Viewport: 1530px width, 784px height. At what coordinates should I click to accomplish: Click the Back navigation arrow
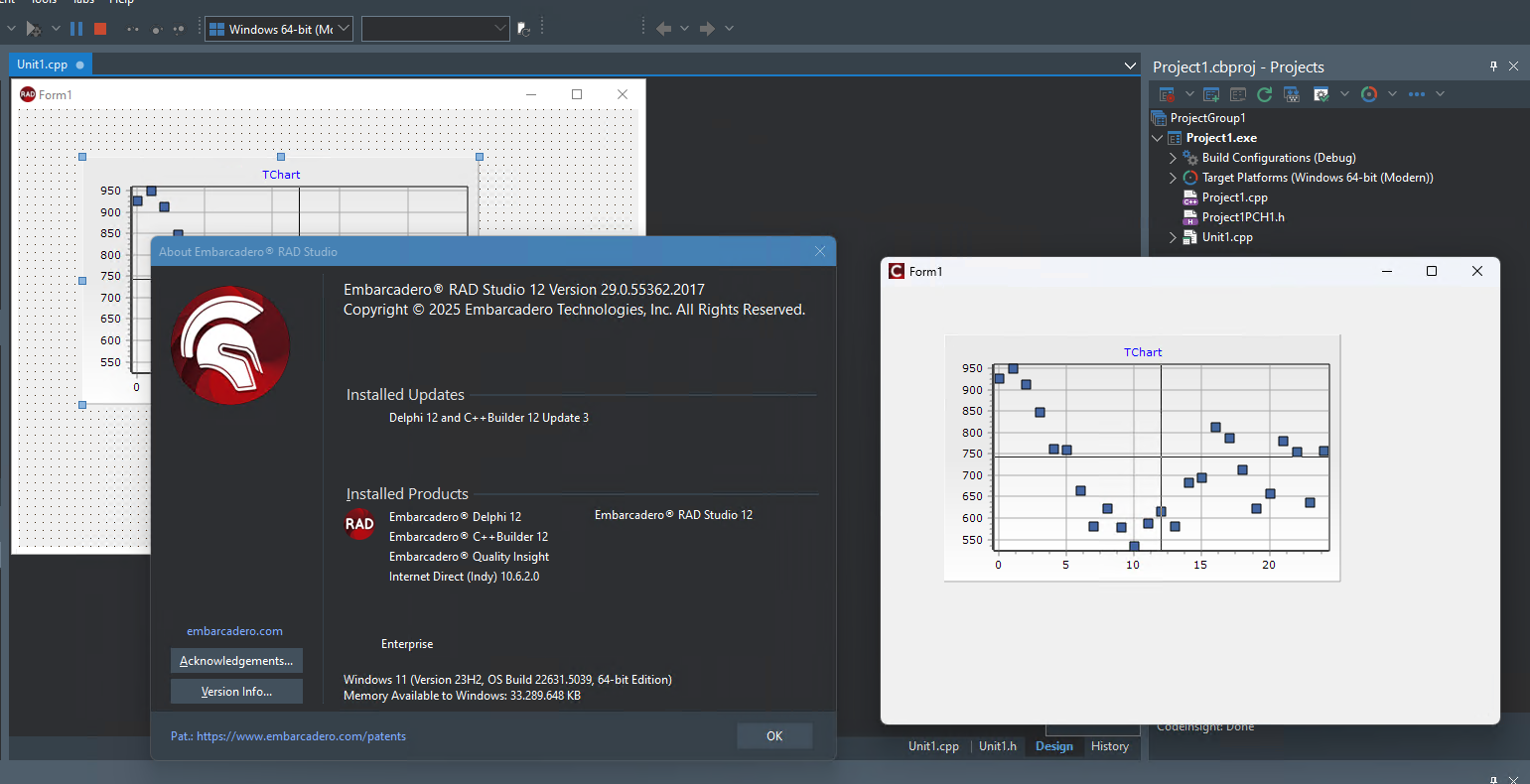click(x=664, y=29)
